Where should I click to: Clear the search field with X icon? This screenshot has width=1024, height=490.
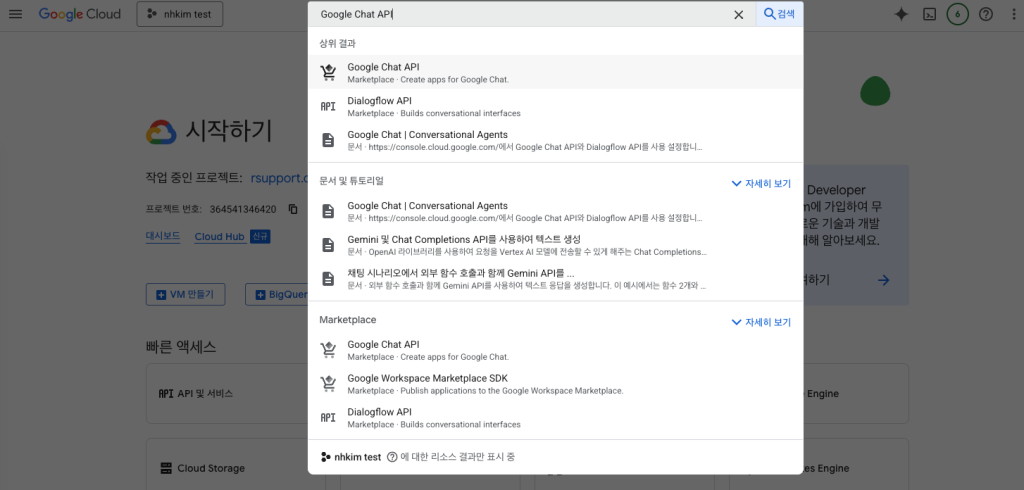[739, 15]
